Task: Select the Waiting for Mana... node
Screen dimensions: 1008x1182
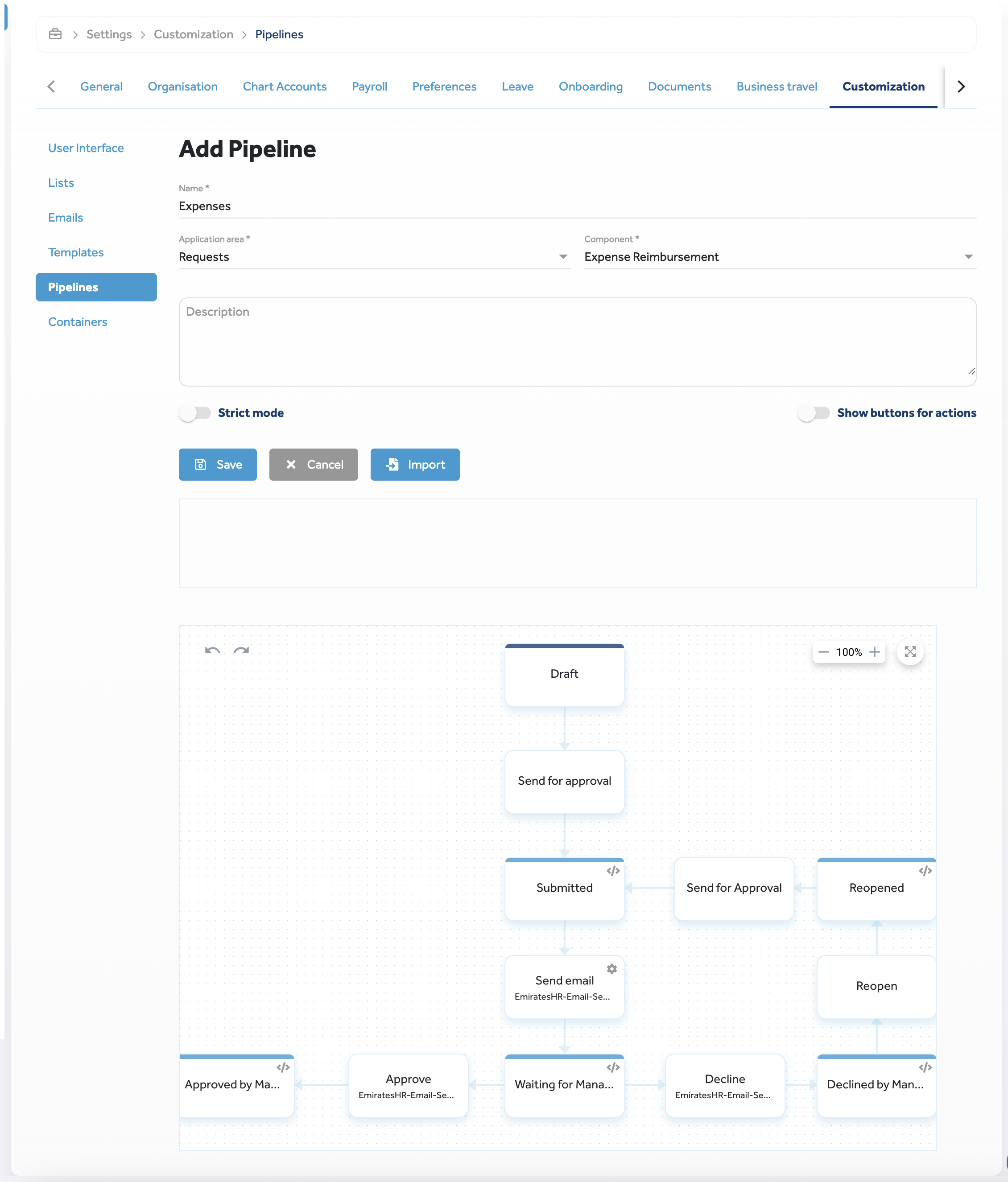Action: tap(564, 1086)
